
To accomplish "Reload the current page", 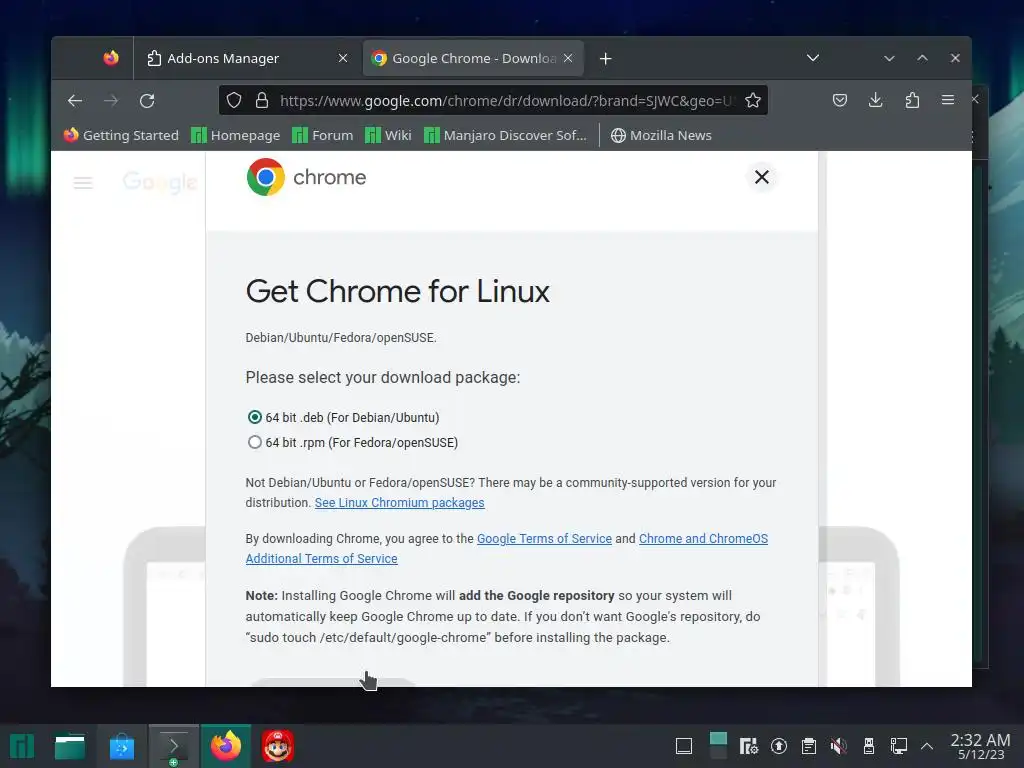I will tap(147, 101).
